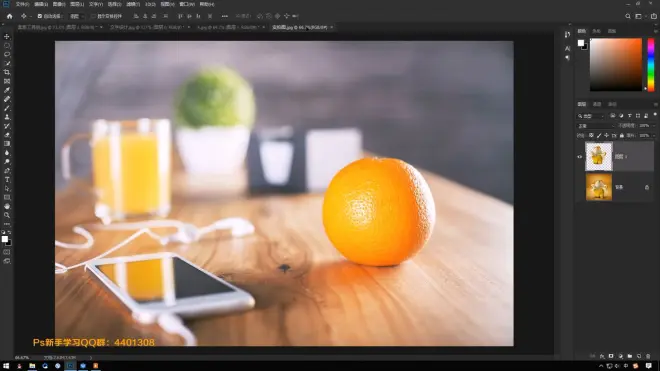
Task: Expand the status bar info arrow
Action: click(90, 358)
